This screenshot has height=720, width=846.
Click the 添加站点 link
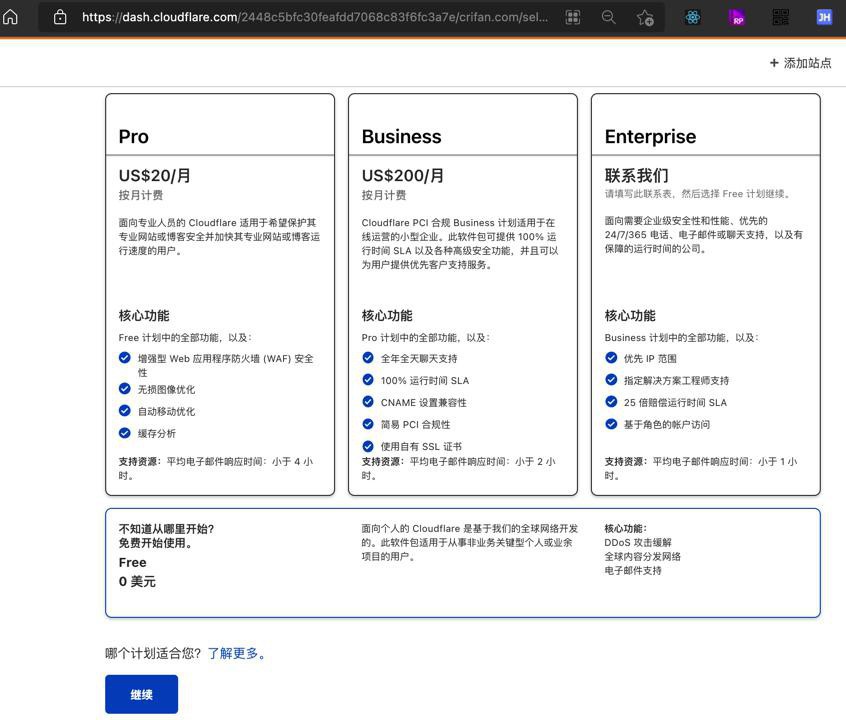[801, 63]
